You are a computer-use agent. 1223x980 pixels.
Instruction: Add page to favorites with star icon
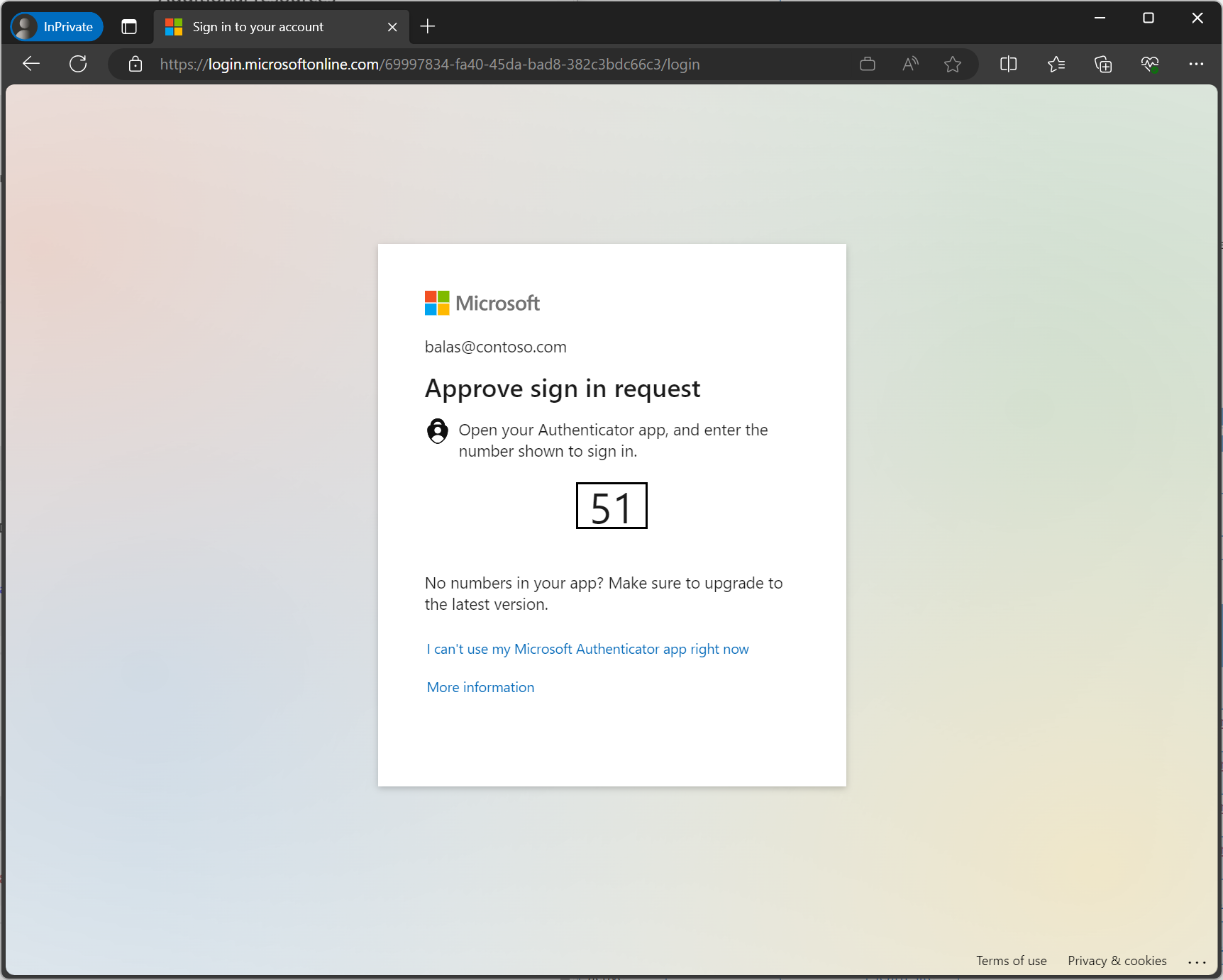coord(952,65)
